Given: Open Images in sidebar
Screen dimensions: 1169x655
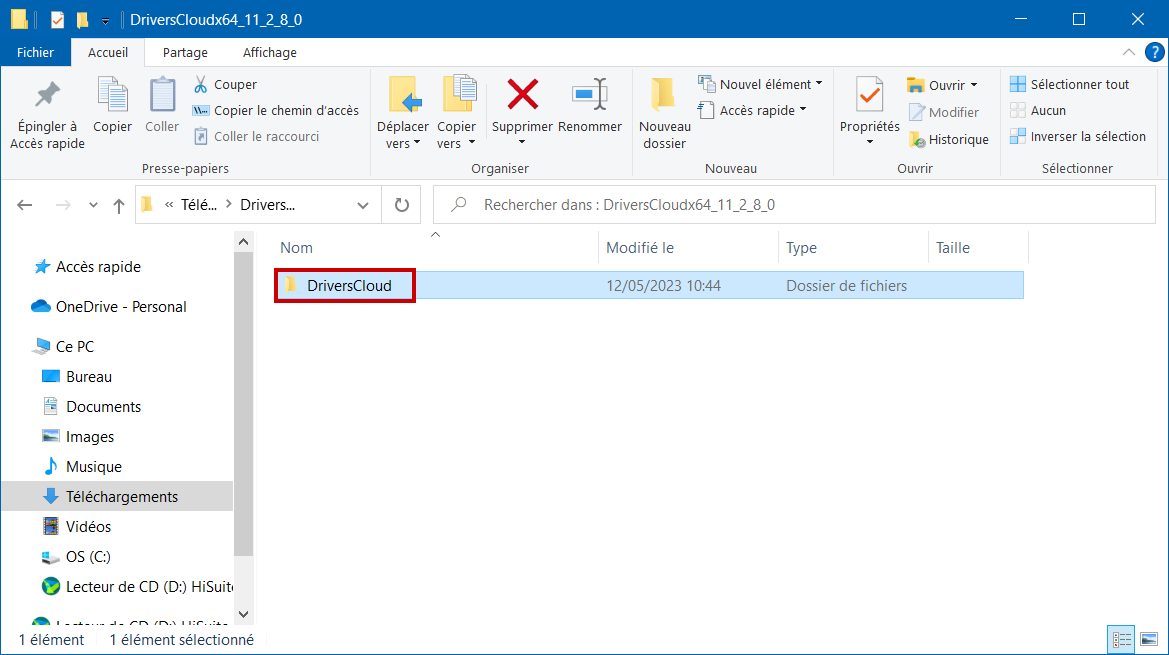Looking at the screenshot, I should (78, 437).
